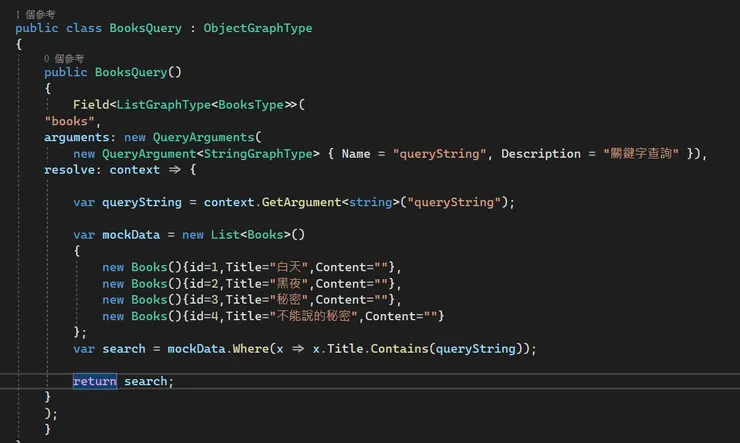740x443 pixels.
Task: Click BooksQuery in the class declaration line
Action: [x=145, y=28]
